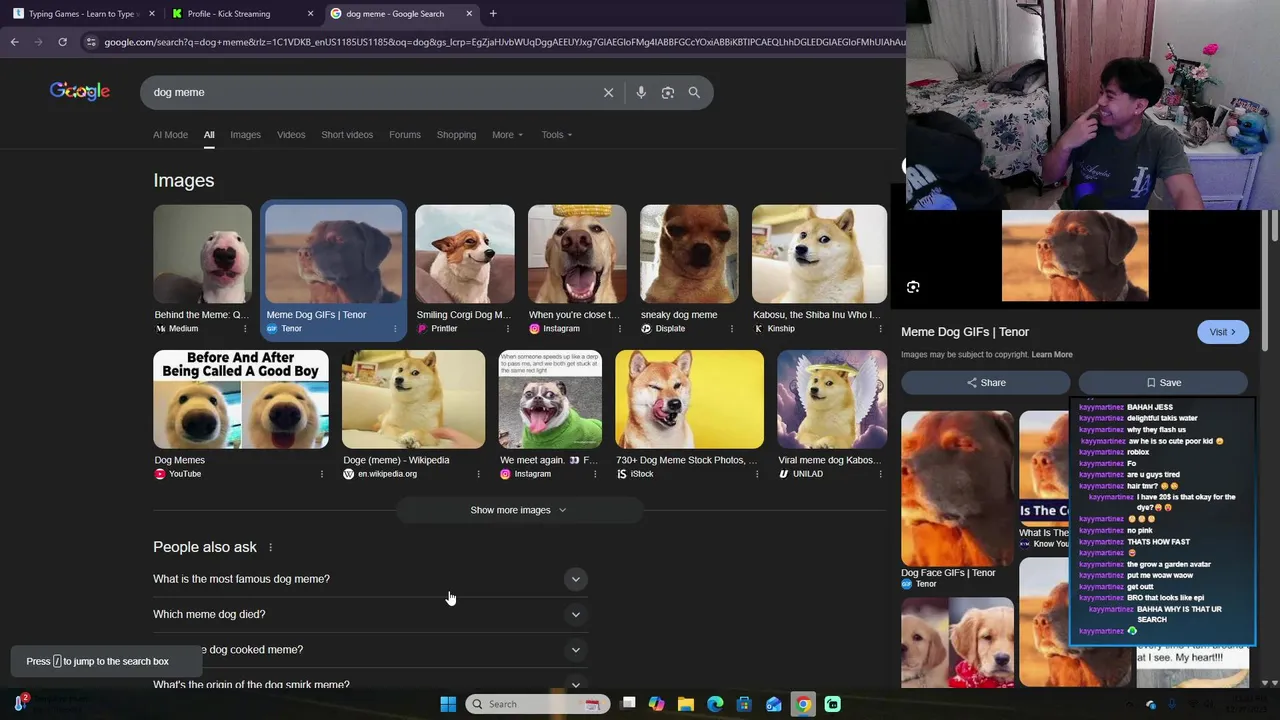This screenshot has height=720, width=1280.
Task: Switch to Shopping tab
Action: pos(456,135)
